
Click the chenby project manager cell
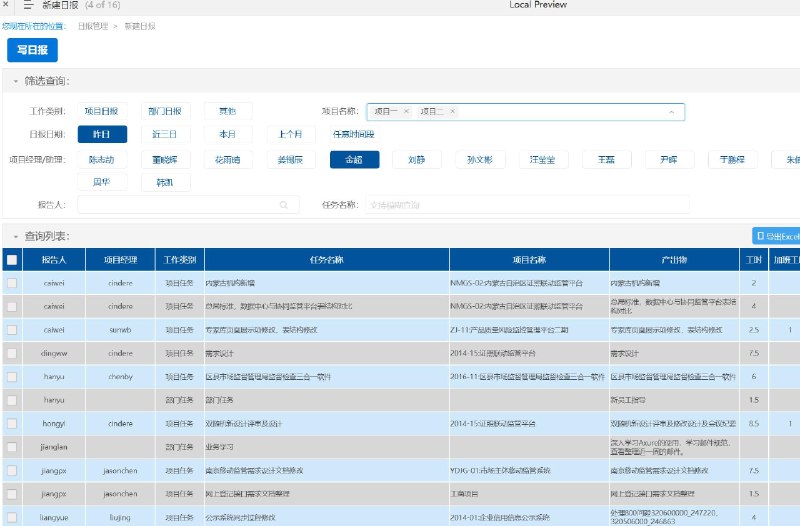pos(120,377)
